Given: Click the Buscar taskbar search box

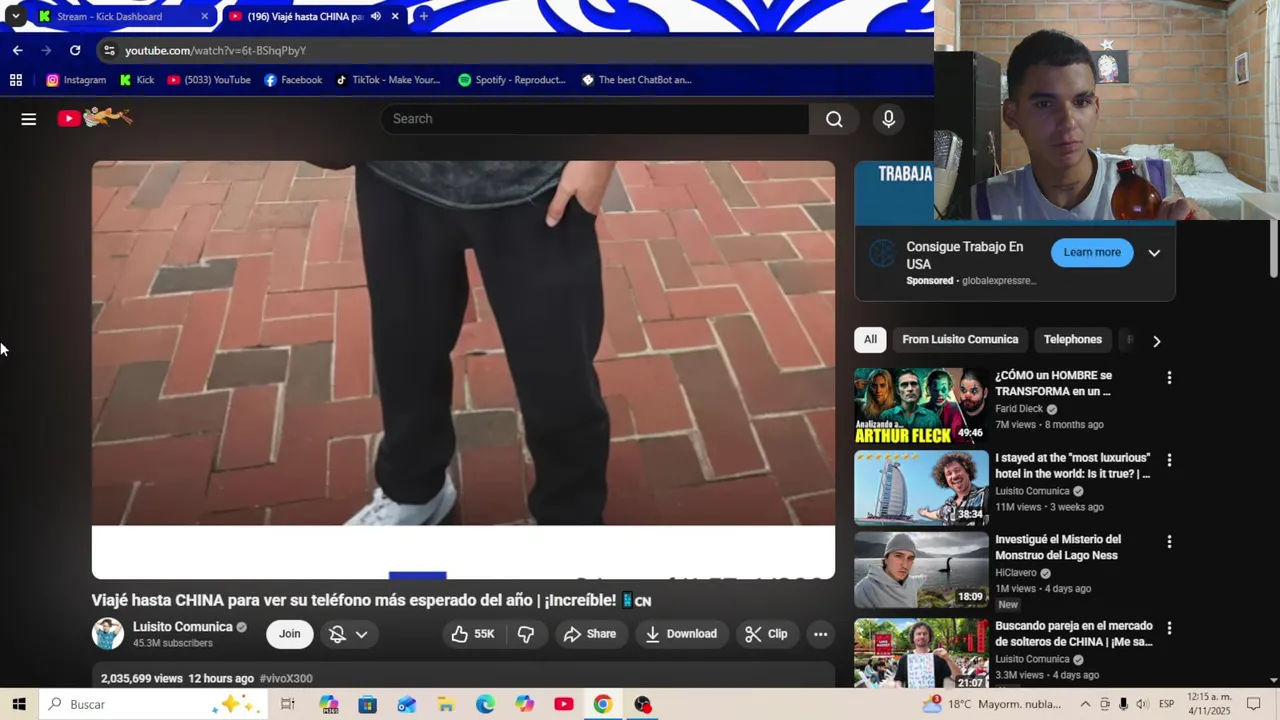Looking at the screenshot, I should coord(154,704).
